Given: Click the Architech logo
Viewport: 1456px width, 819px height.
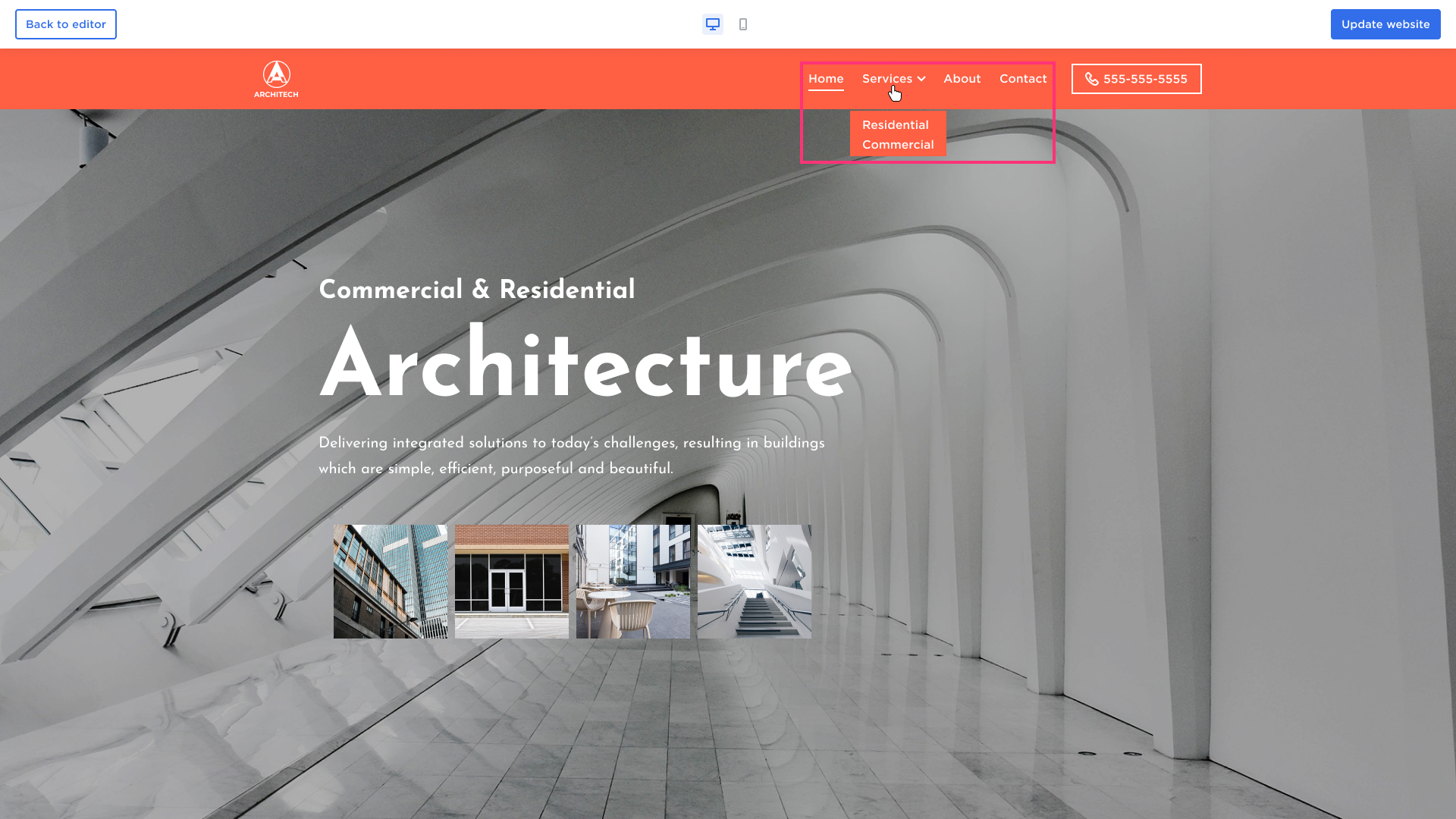Looking at the screenshot, I should [x=276, y=79].
